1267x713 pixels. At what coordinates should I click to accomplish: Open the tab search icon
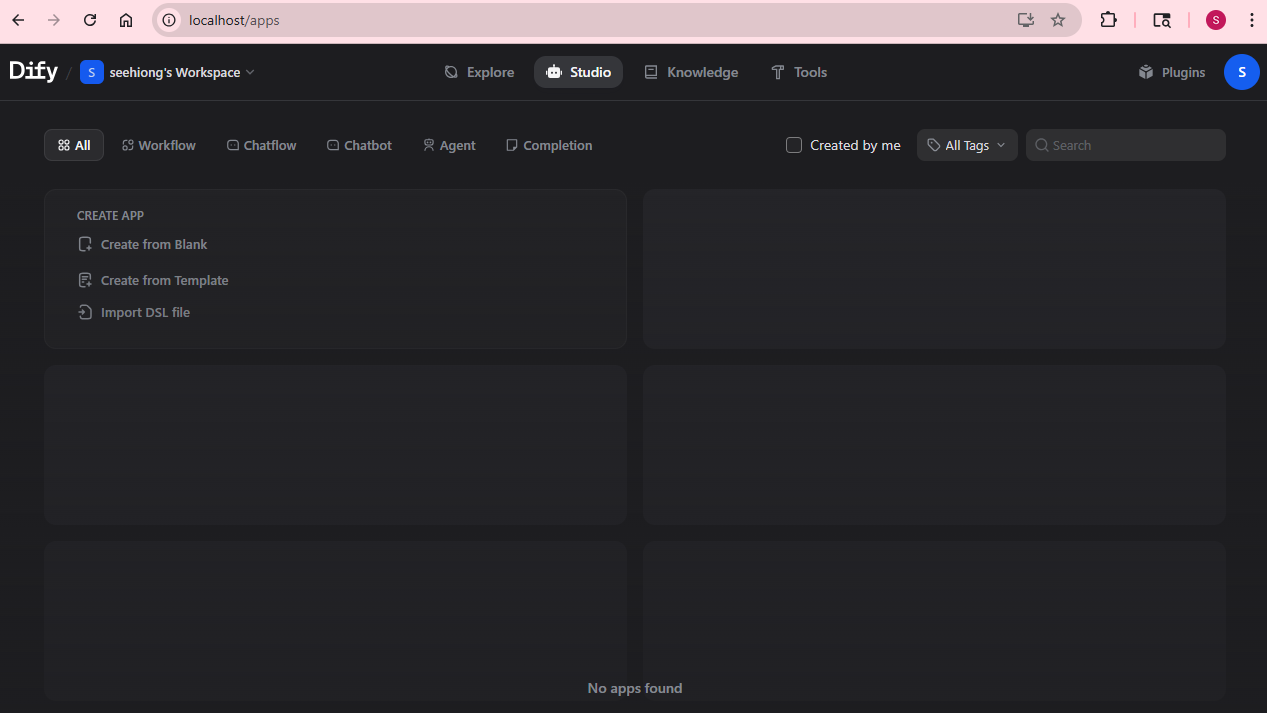coord(1161,20)
